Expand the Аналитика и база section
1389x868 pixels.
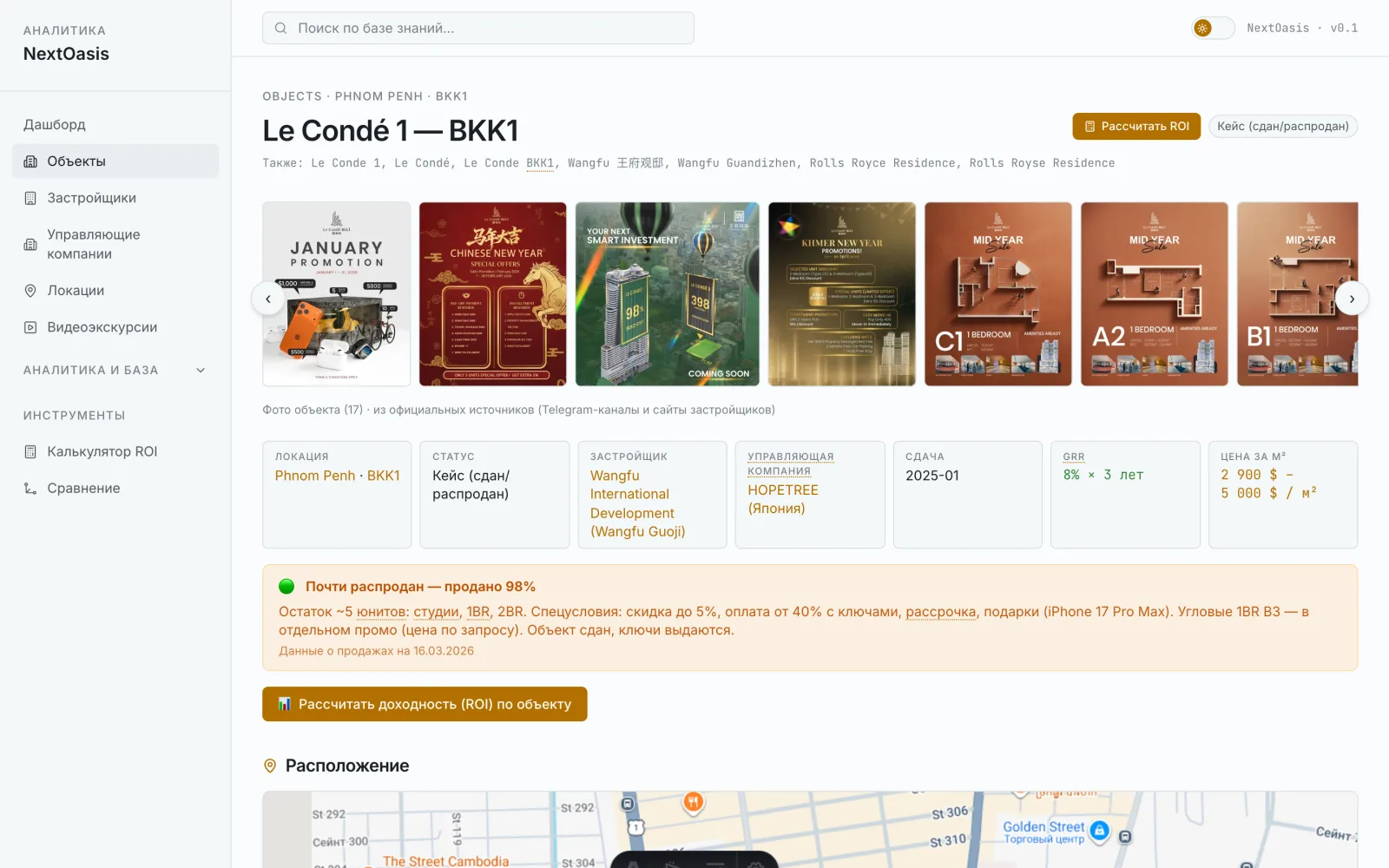pos(115,370)
